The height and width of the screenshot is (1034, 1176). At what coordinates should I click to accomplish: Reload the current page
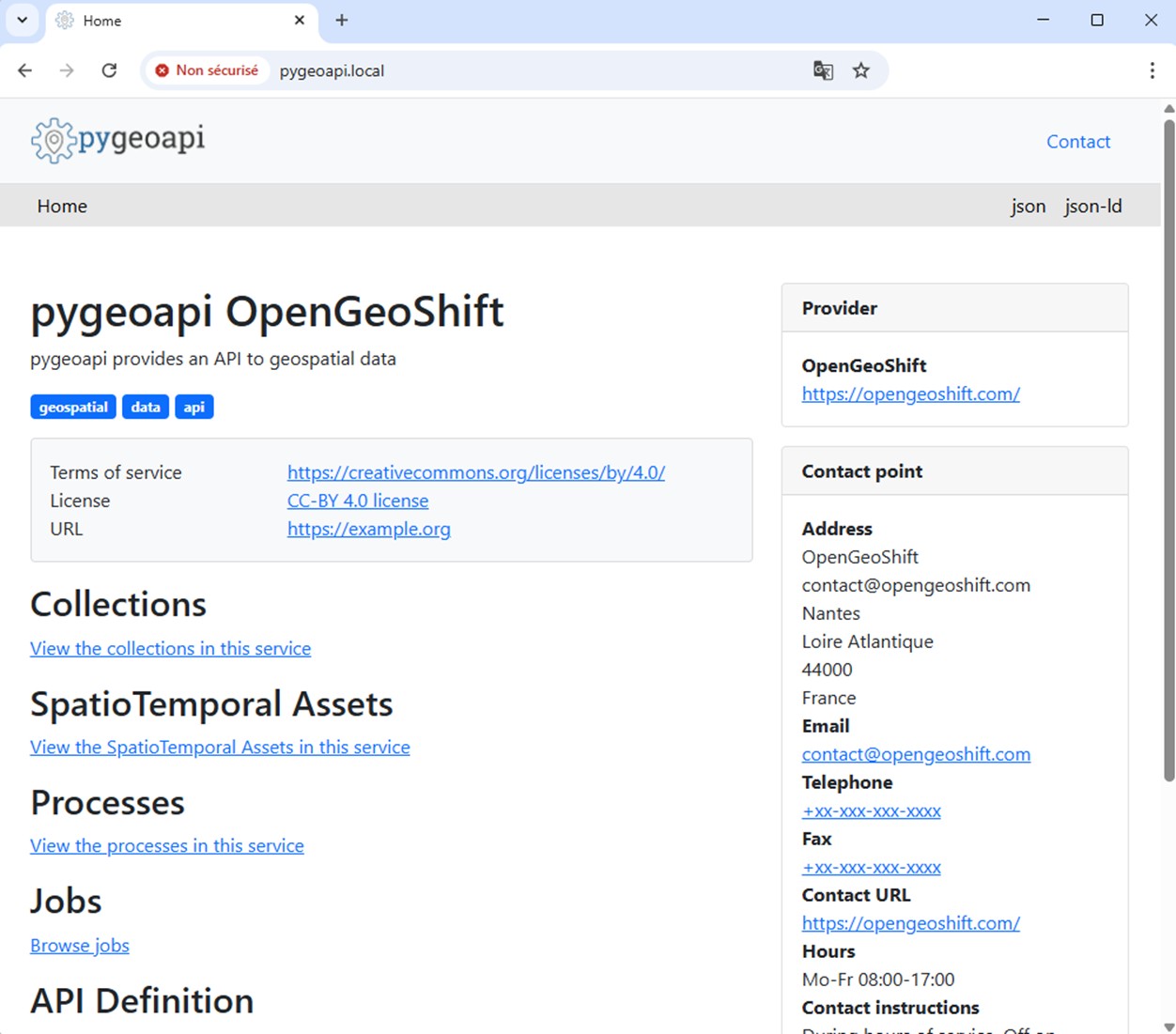pyautogui.click(x=109, y=70)
